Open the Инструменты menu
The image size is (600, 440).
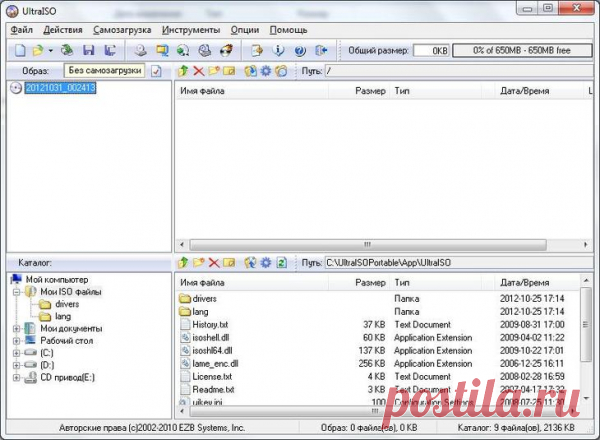coord(191,30)
